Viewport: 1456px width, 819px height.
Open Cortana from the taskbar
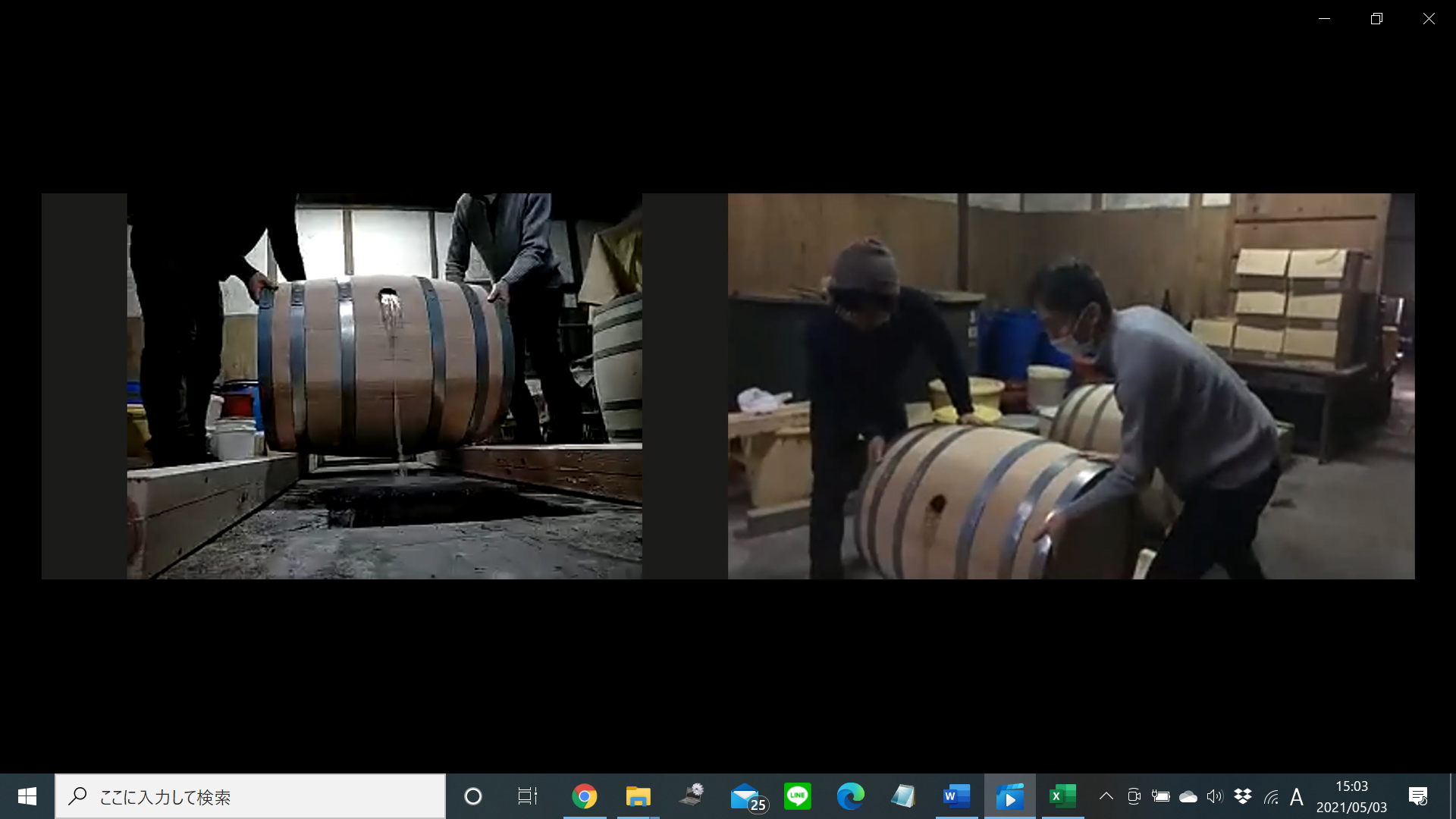[x=473, y=796]
